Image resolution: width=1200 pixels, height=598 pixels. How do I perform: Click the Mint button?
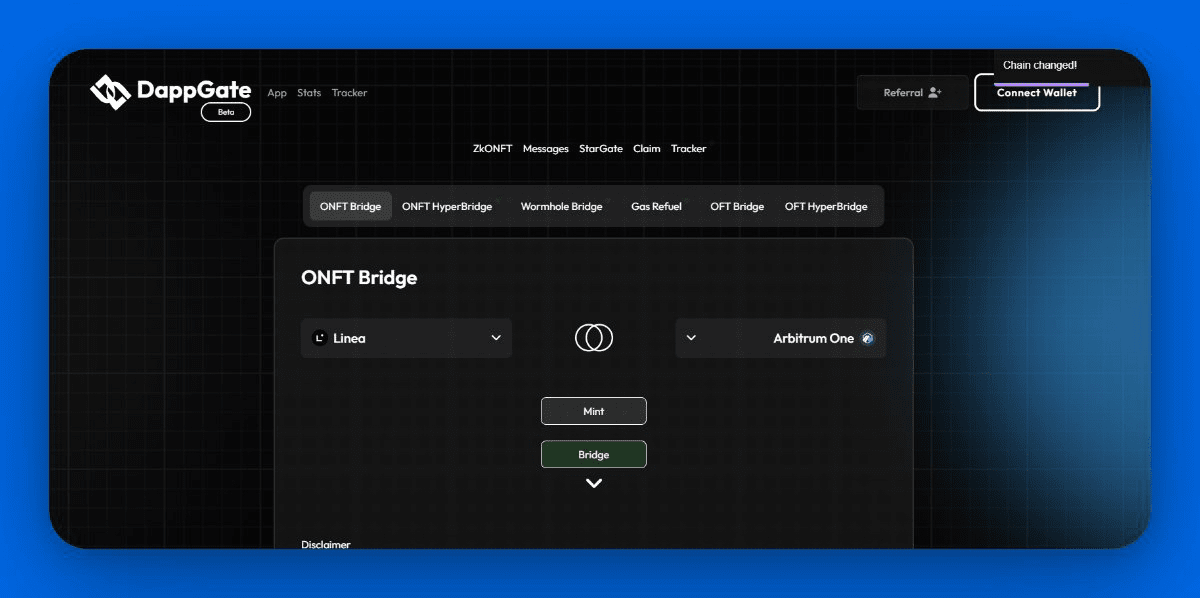pyautogui.click(x=594, y=411)
